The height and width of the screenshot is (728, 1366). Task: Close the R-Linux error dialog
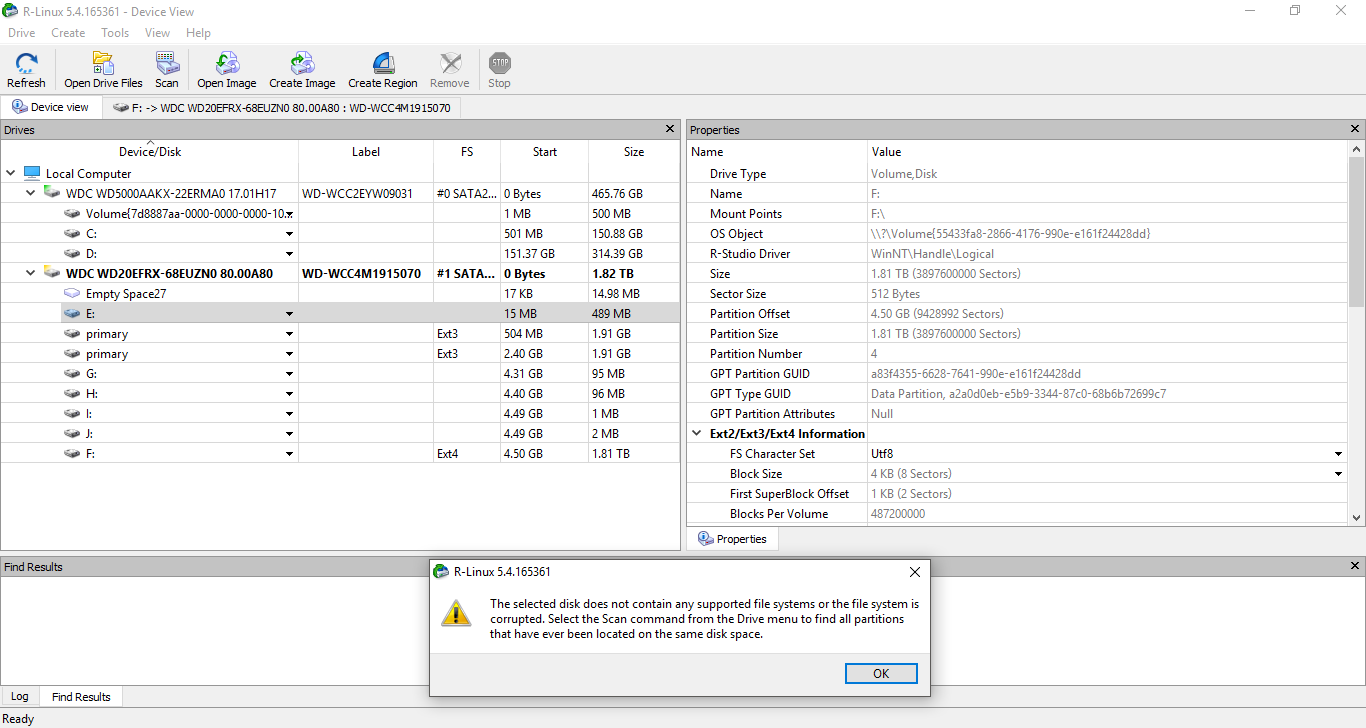point(915,572)
